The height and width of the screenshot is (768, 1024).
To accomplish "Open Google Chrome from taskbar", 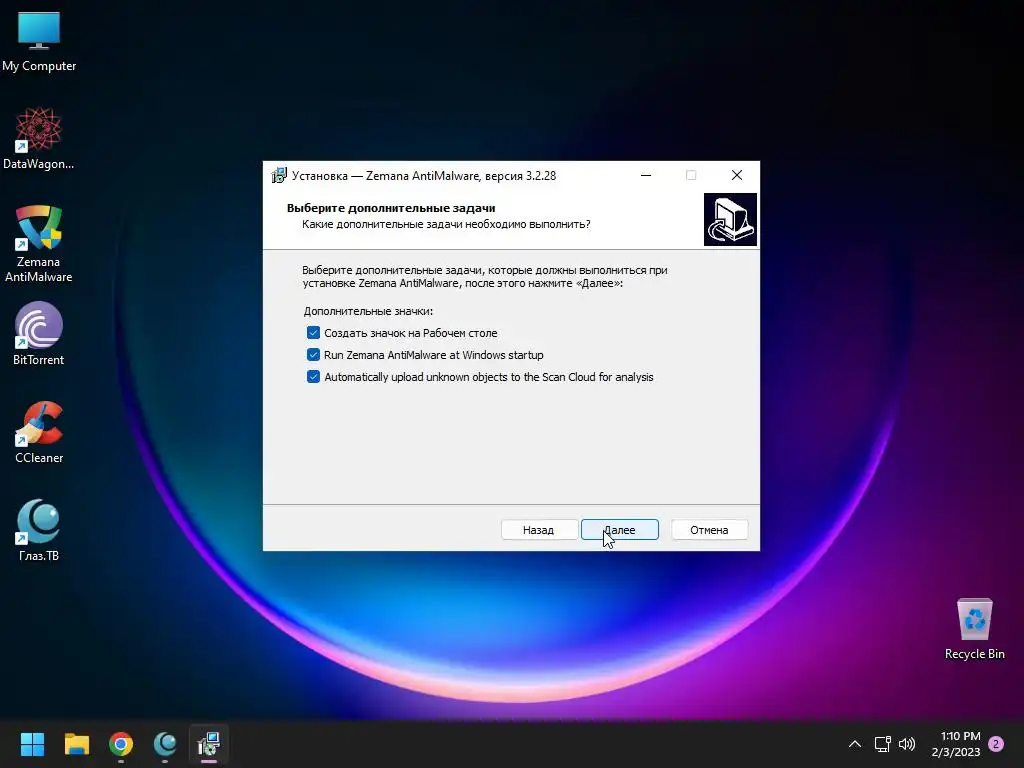I will coord(121,744).
